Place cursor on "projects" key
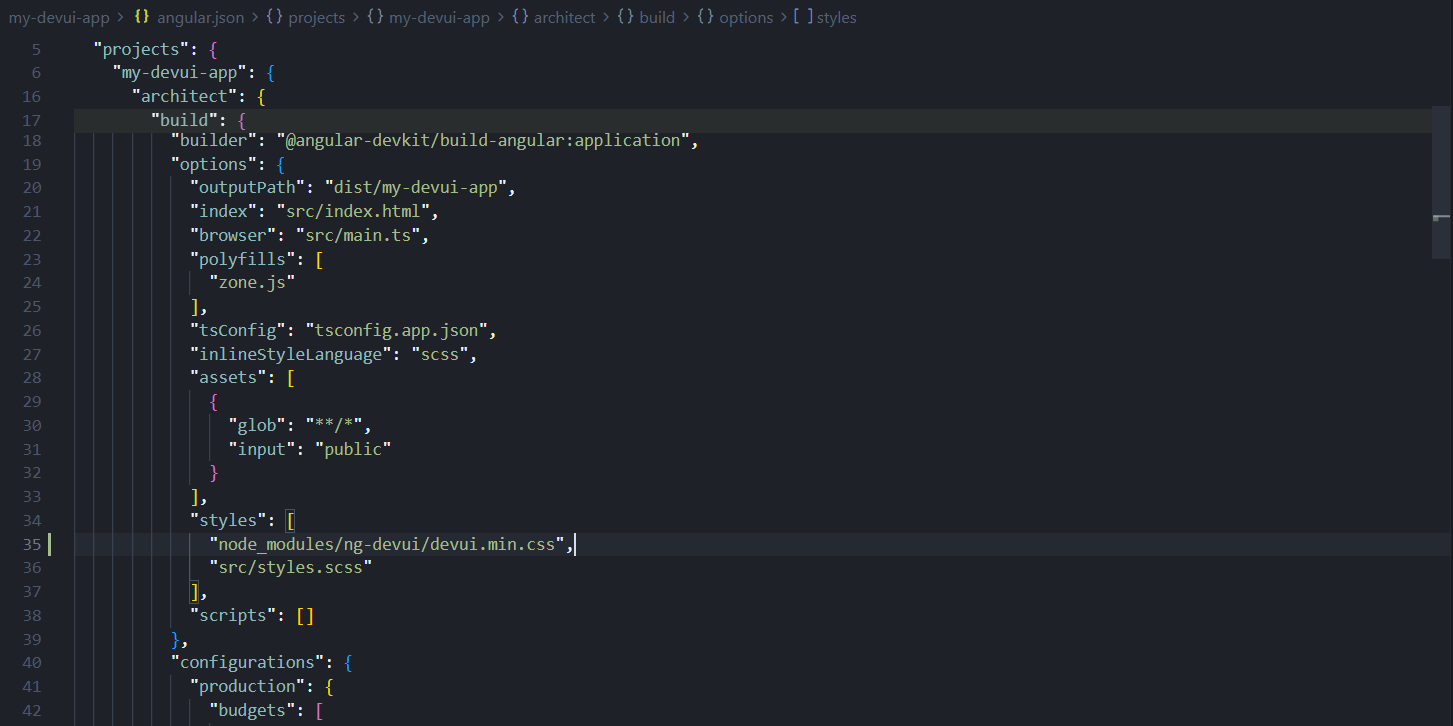 point(141,50)
